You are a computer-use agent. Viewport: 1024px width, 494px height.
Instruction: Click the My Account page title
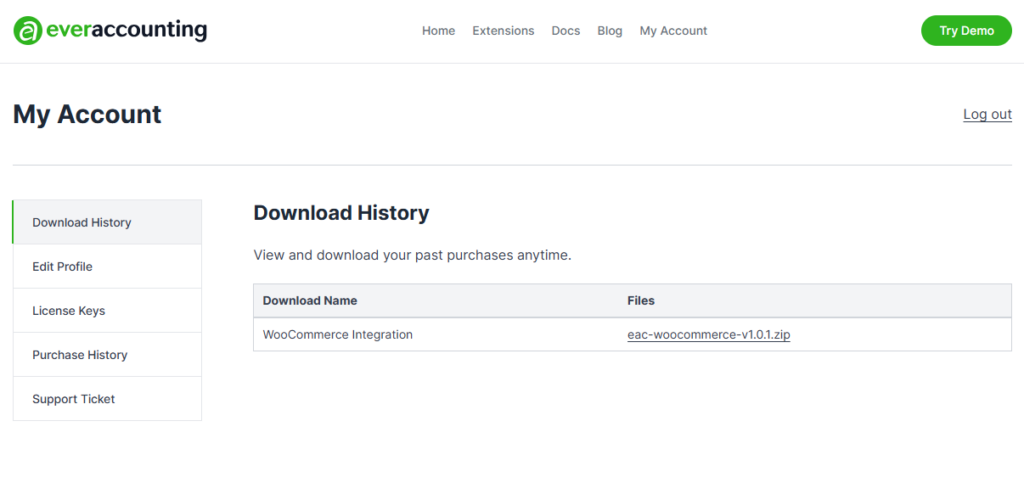point(87,114)
